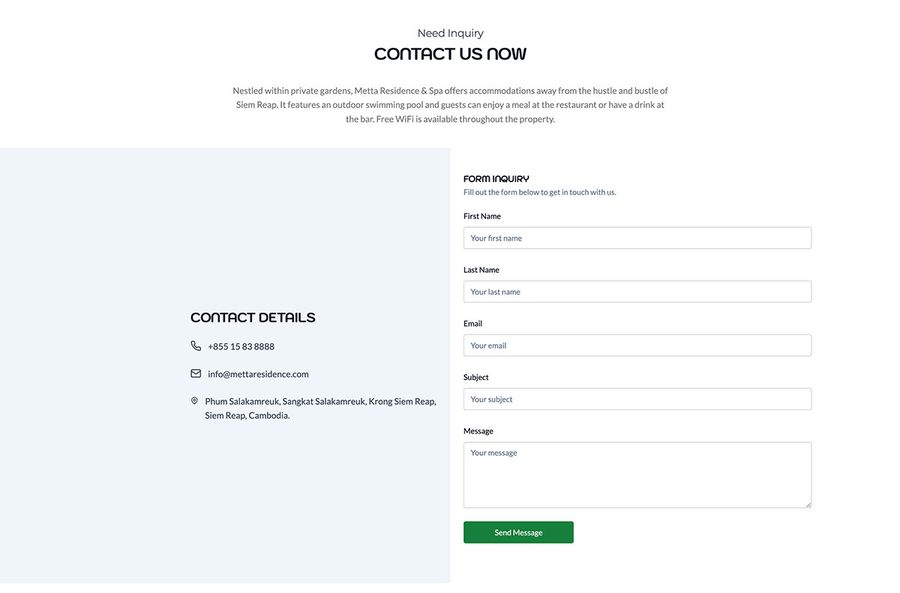Click inside the 'Your message' text area

tap(637, 475)
